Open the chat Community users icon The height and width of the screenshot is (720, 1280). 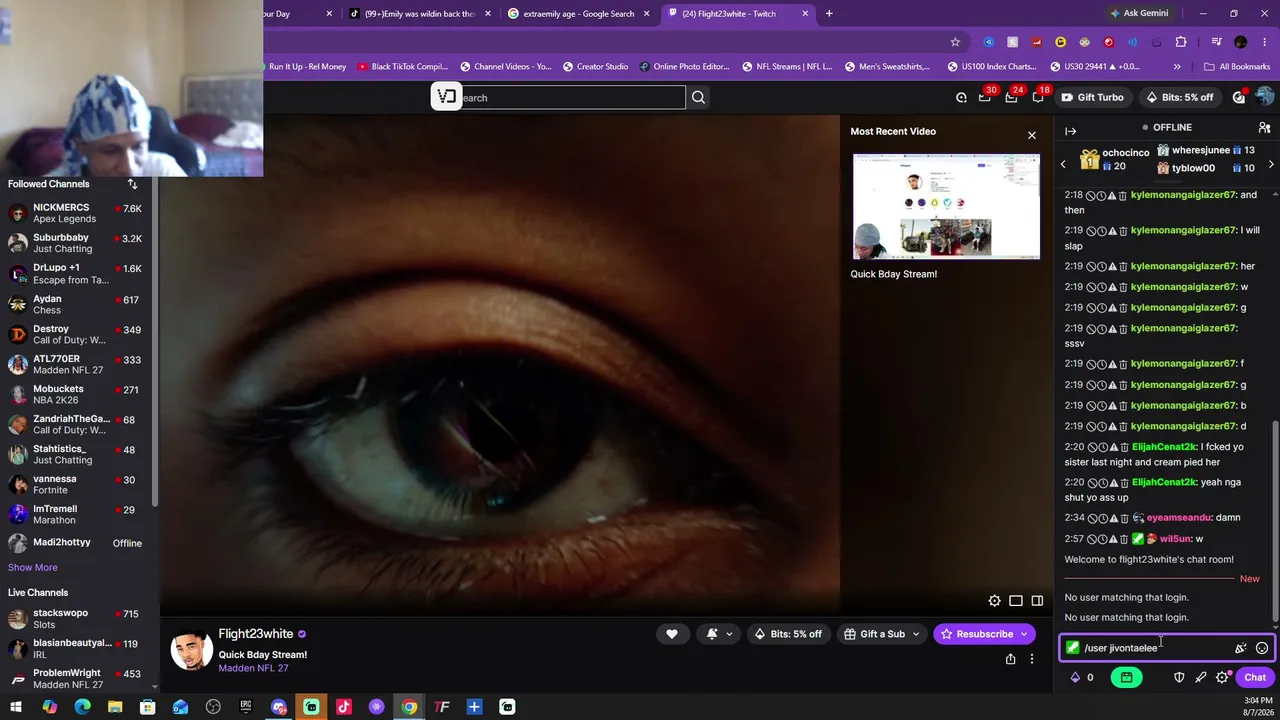[1264, 128]
